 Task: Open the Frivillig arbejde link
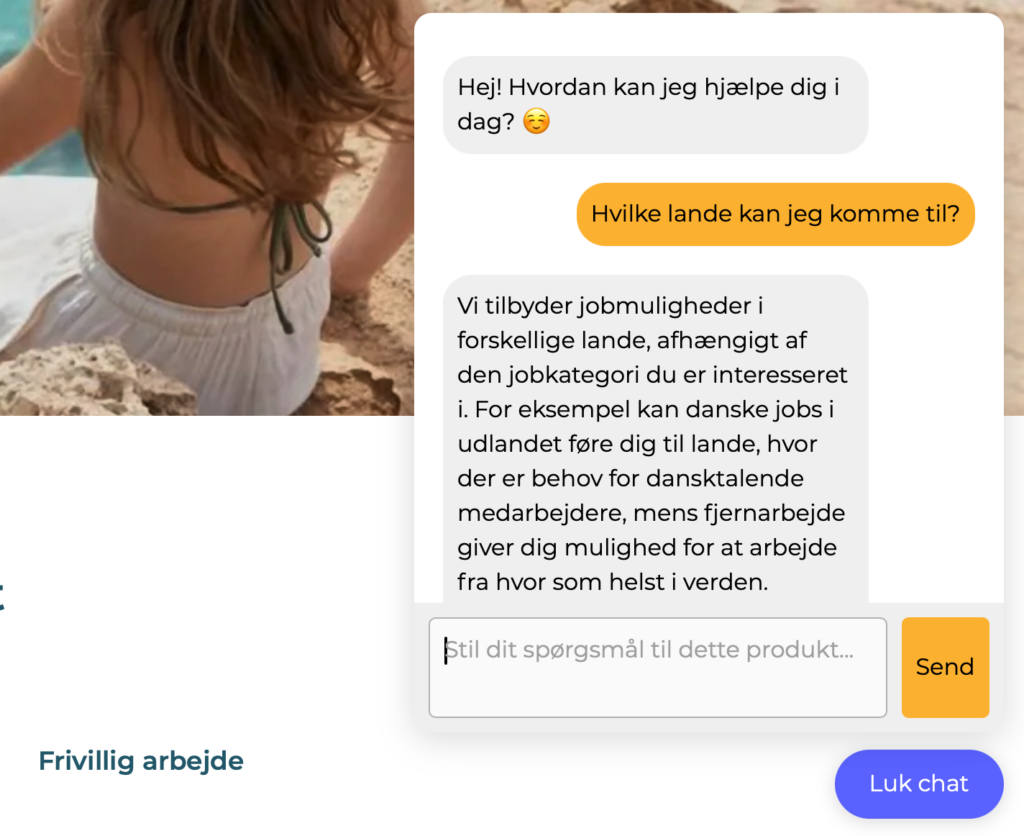click(141, 761)
